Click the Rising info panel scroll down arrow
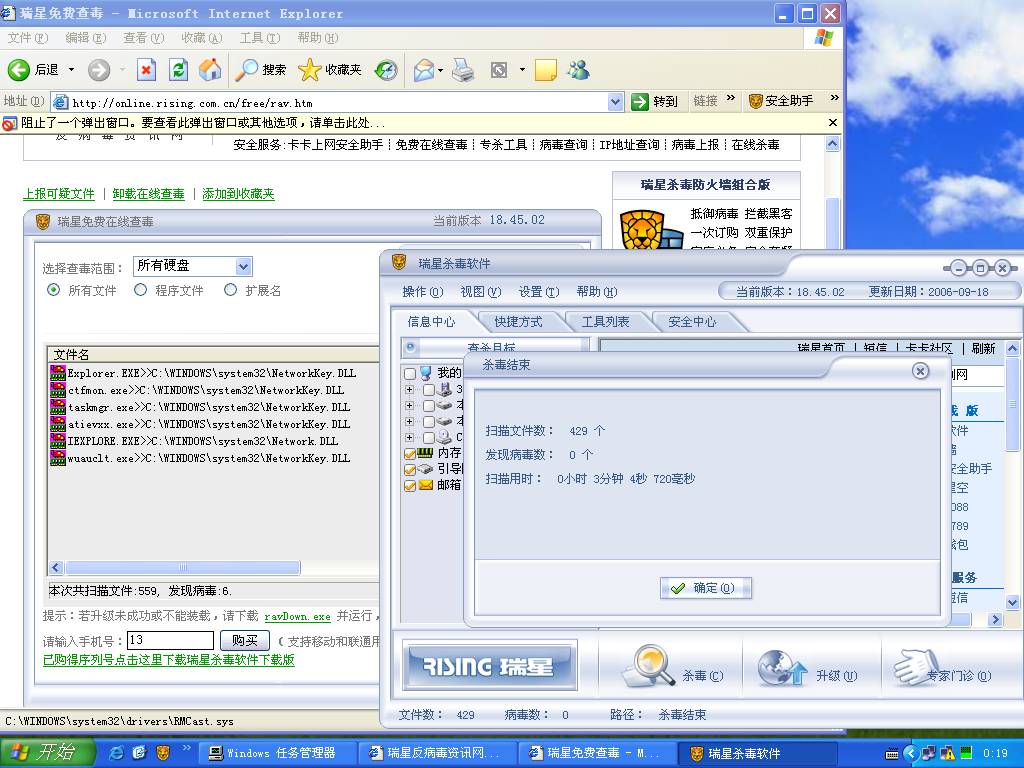This screenshot has height=768, width=1024. point(1012,602)
